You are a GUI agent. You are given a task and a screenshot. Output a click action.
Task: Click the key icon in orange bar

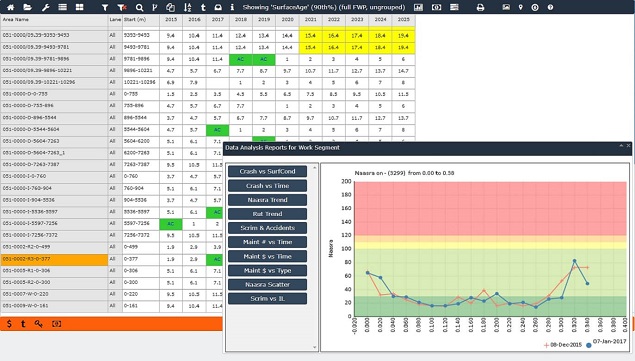[38, 324]
